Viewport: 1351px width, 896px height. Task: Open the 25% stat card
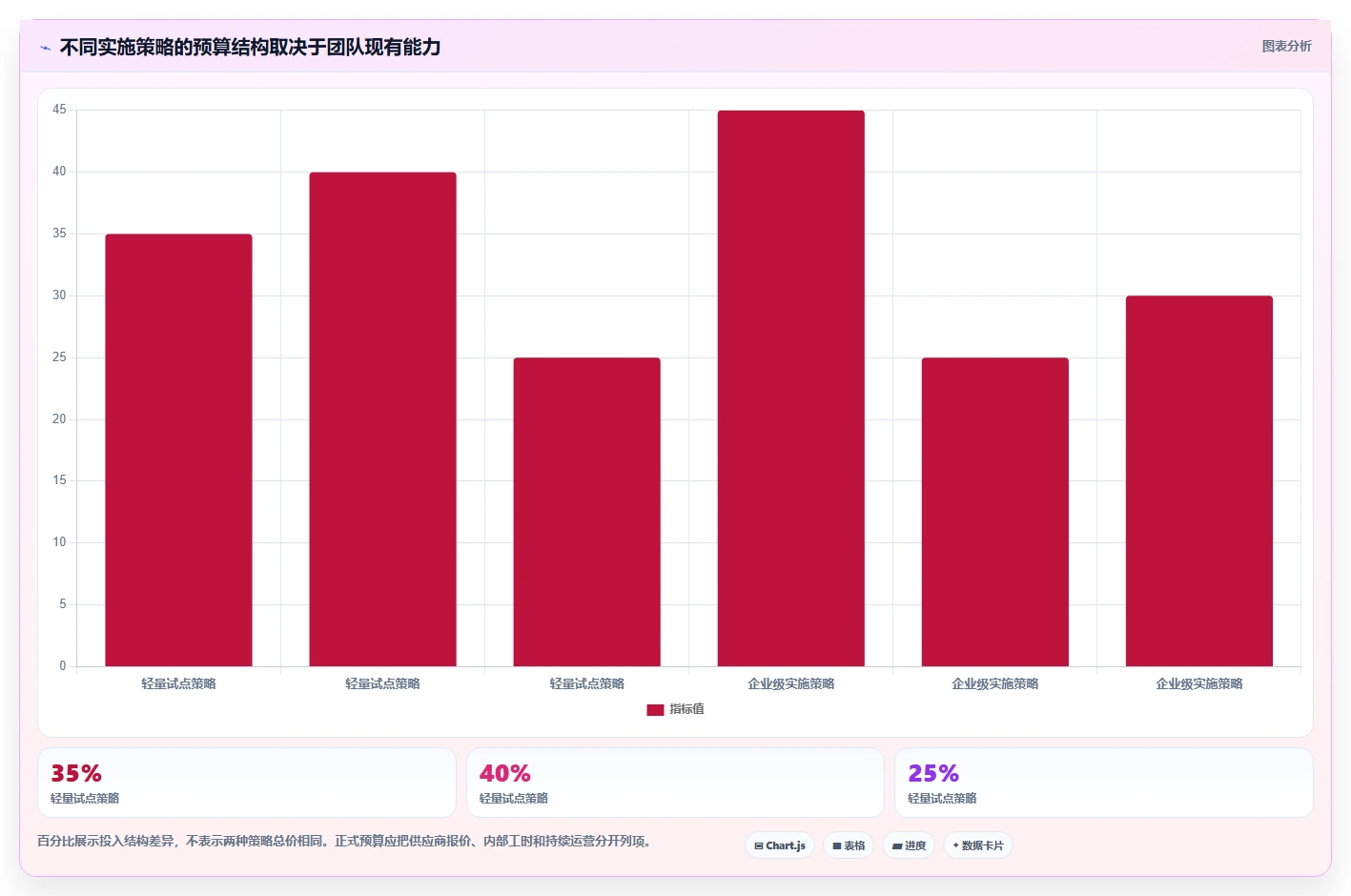click(1103, 783)
